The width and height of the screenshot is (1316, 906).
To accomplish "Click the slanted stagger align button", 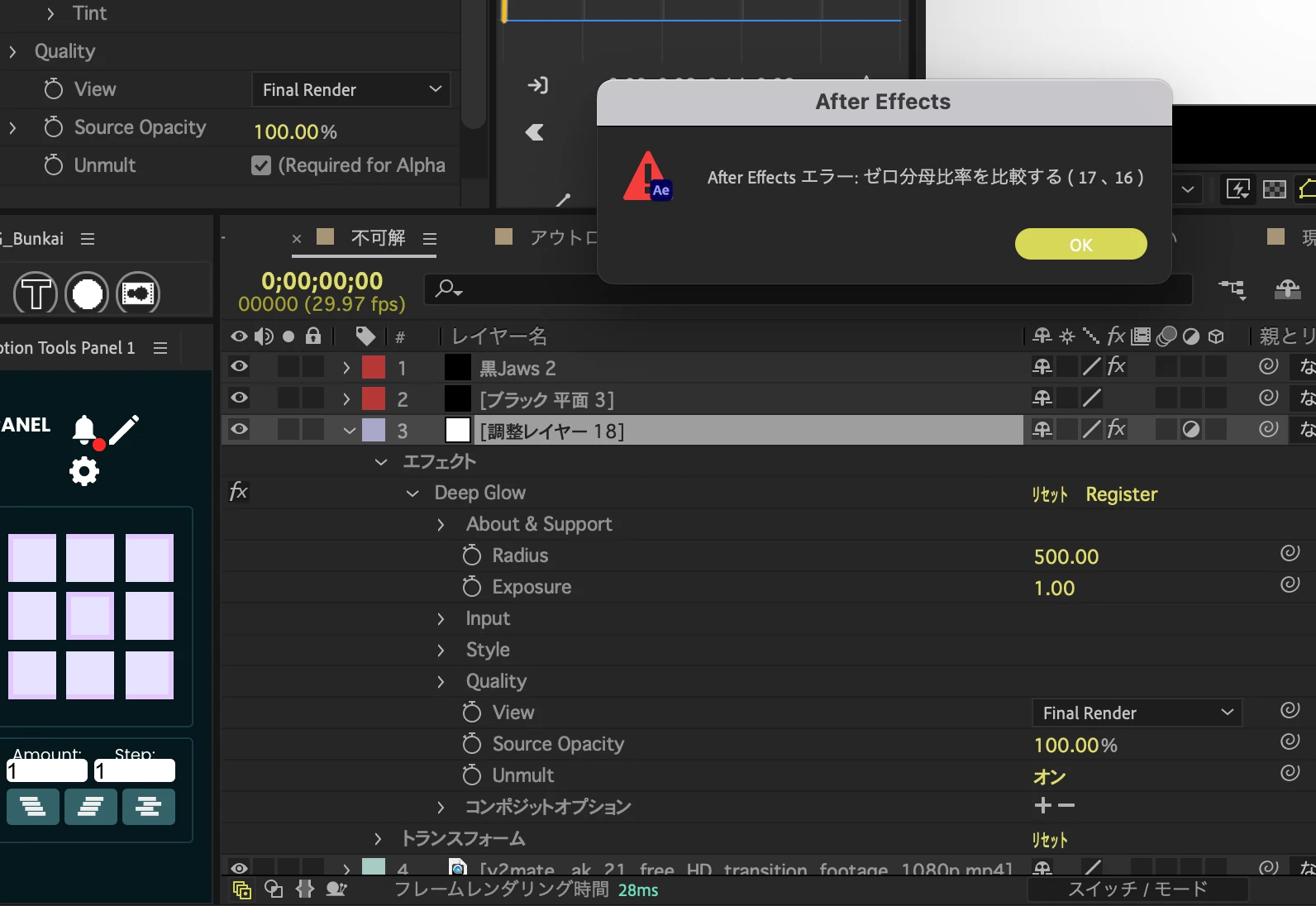I will tap(91, 807).
